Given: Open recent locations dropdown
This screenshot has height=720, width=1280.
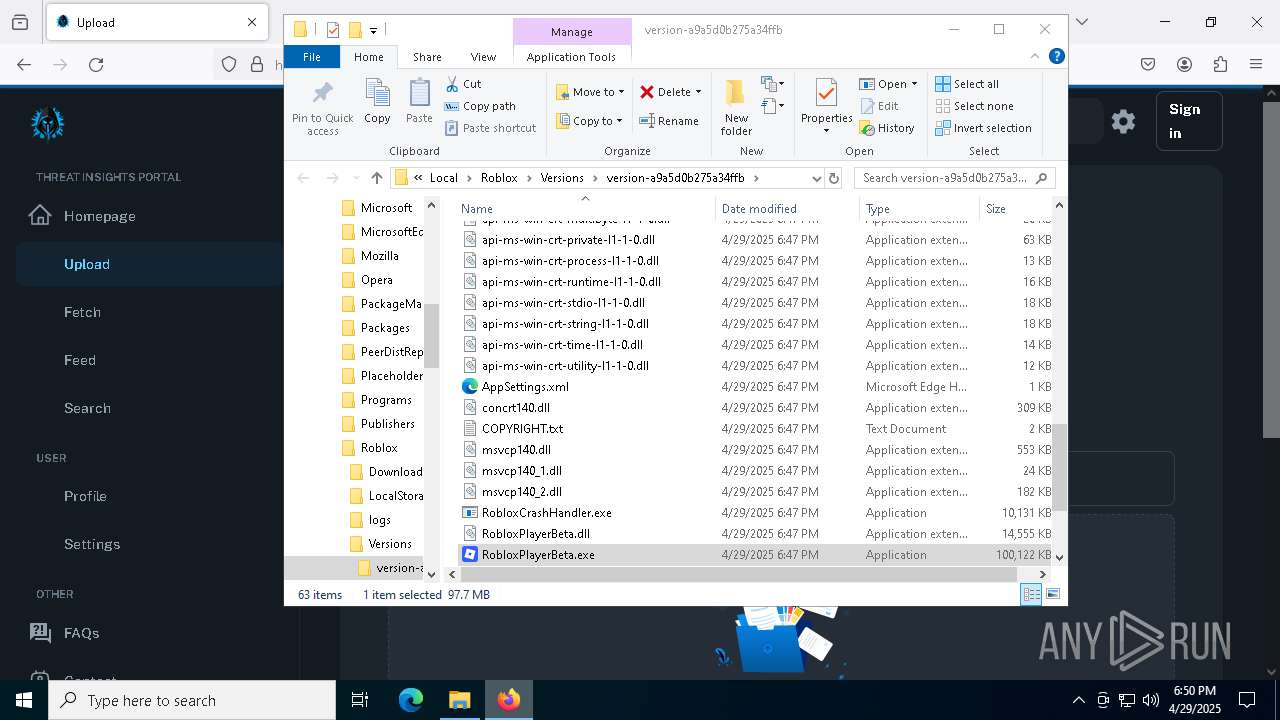Looking at the screenshot, I should click(x=355, y=178).
